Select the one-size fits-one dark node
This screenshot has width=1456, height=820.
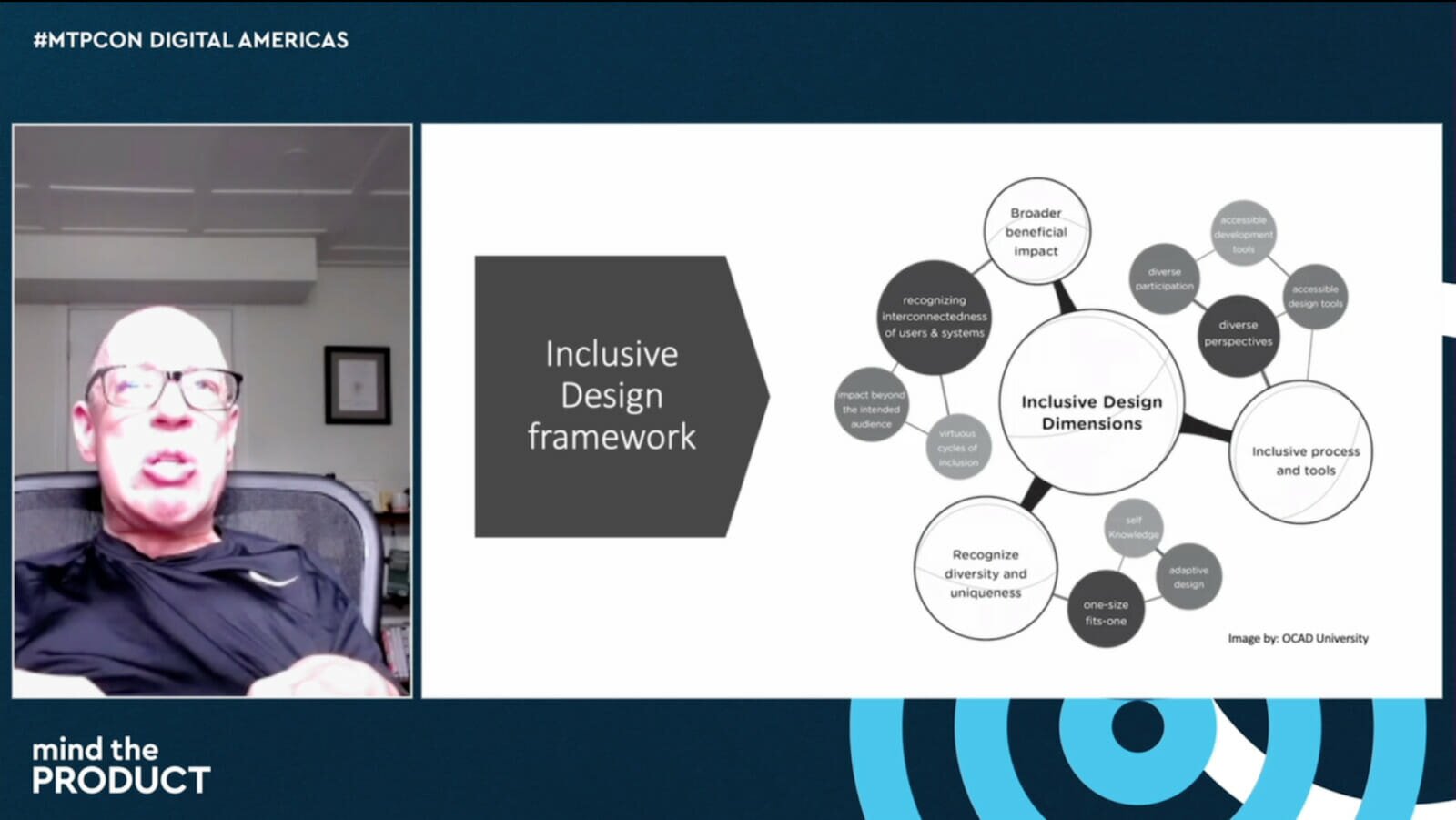pos(1105,612)
